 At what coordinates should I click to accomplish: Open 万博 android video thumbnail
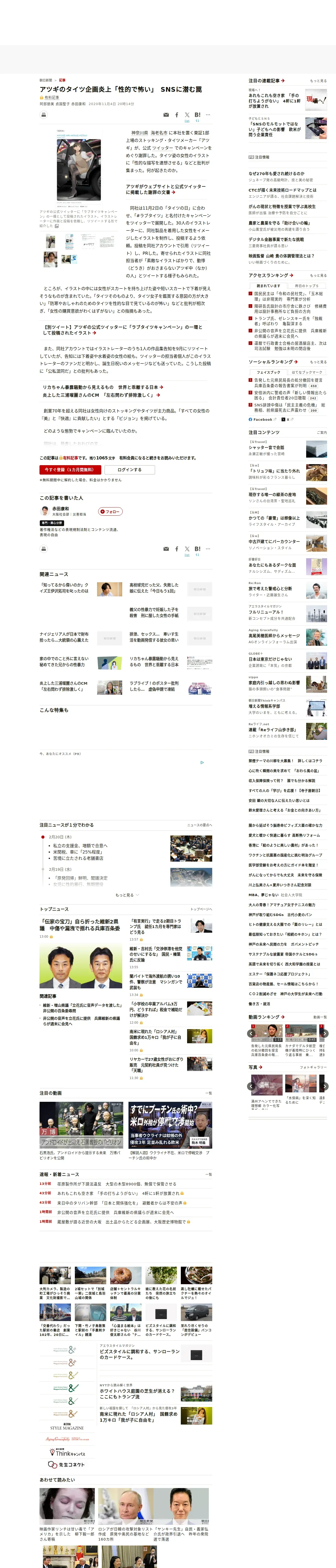(x=81, y=1124)
